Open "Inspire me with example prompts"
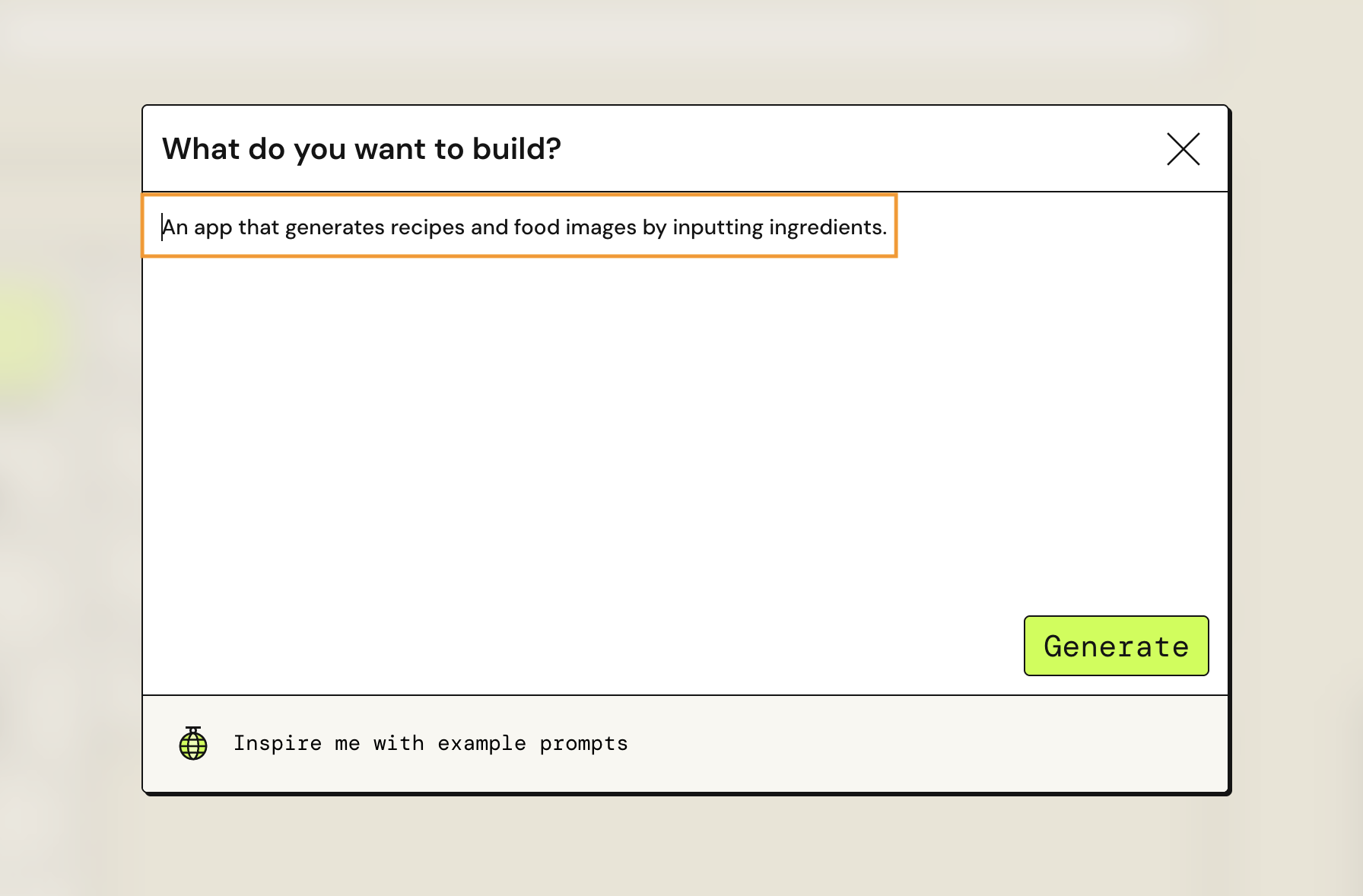 pos(431,743)
